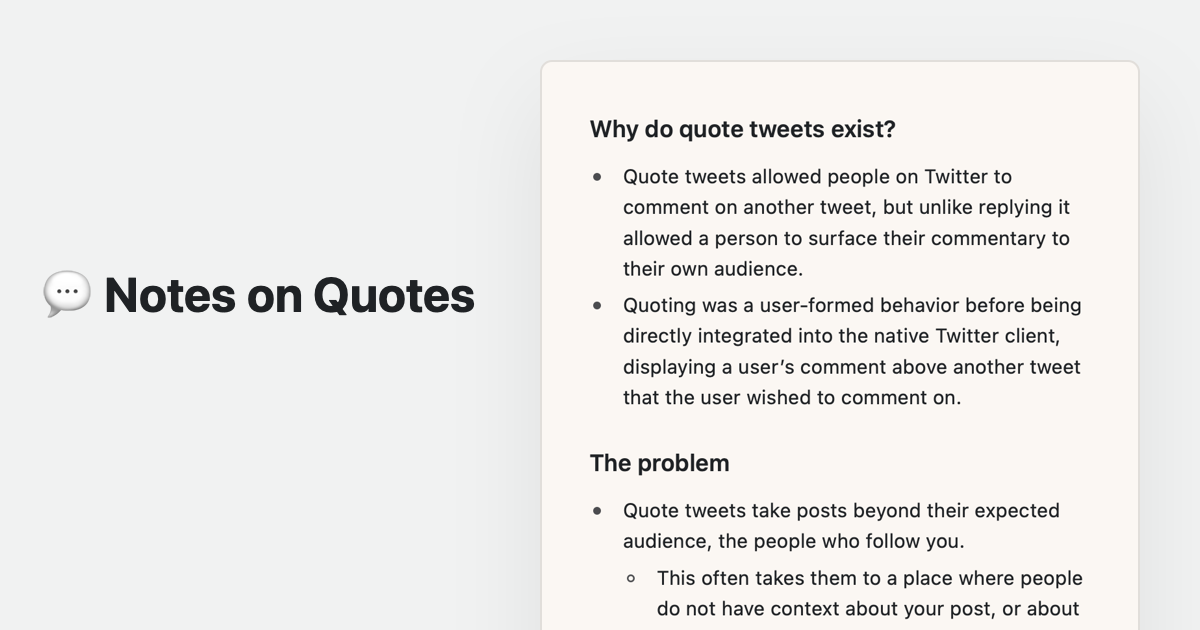Screen dimensions: 1200x630
Task: Click the bullet dot beside "Quote tweets take posts"
Action: click(x=598, y=511)
